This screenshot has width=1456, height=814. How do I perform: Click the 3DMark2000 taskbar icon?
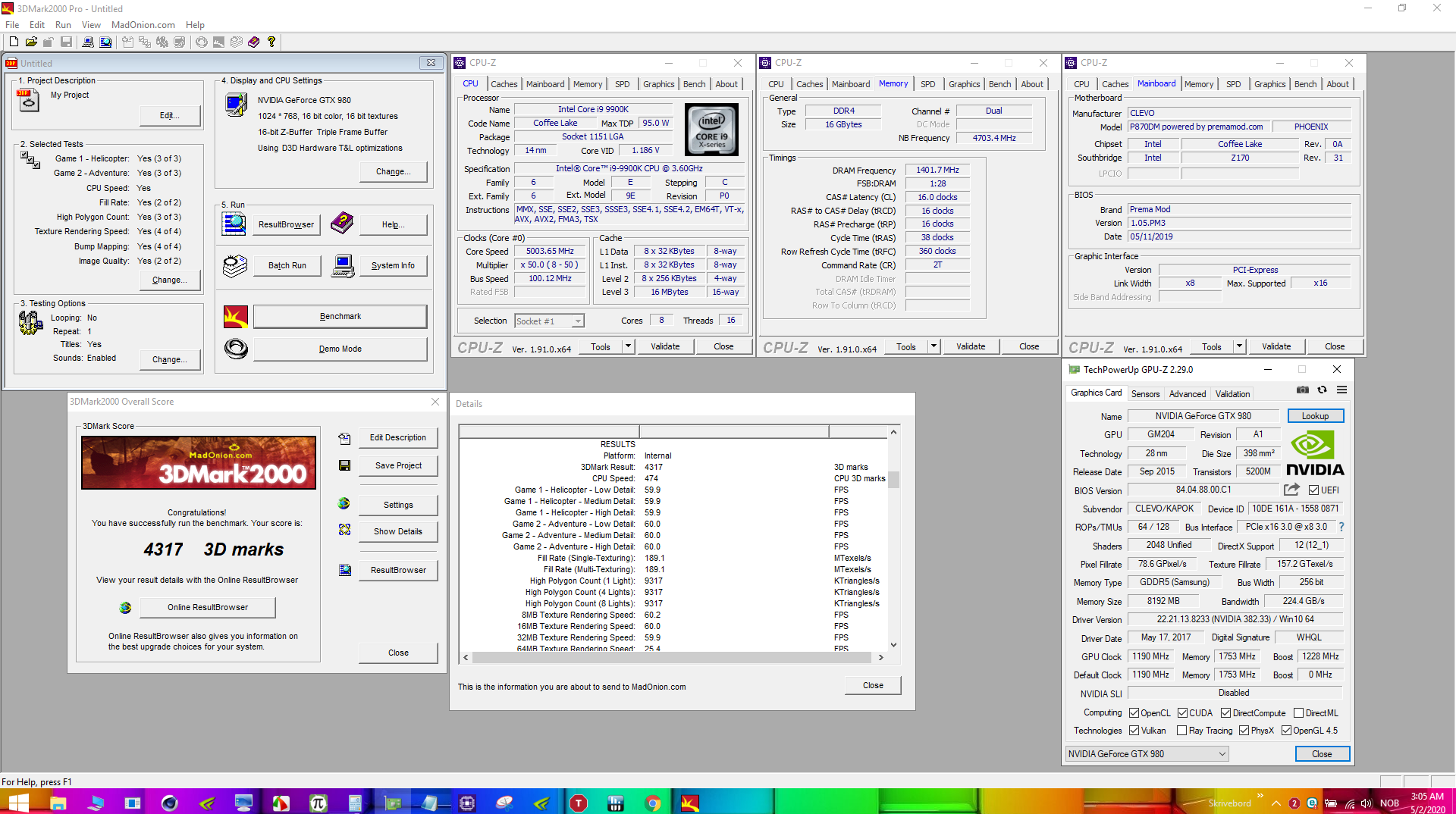[690, 803]
